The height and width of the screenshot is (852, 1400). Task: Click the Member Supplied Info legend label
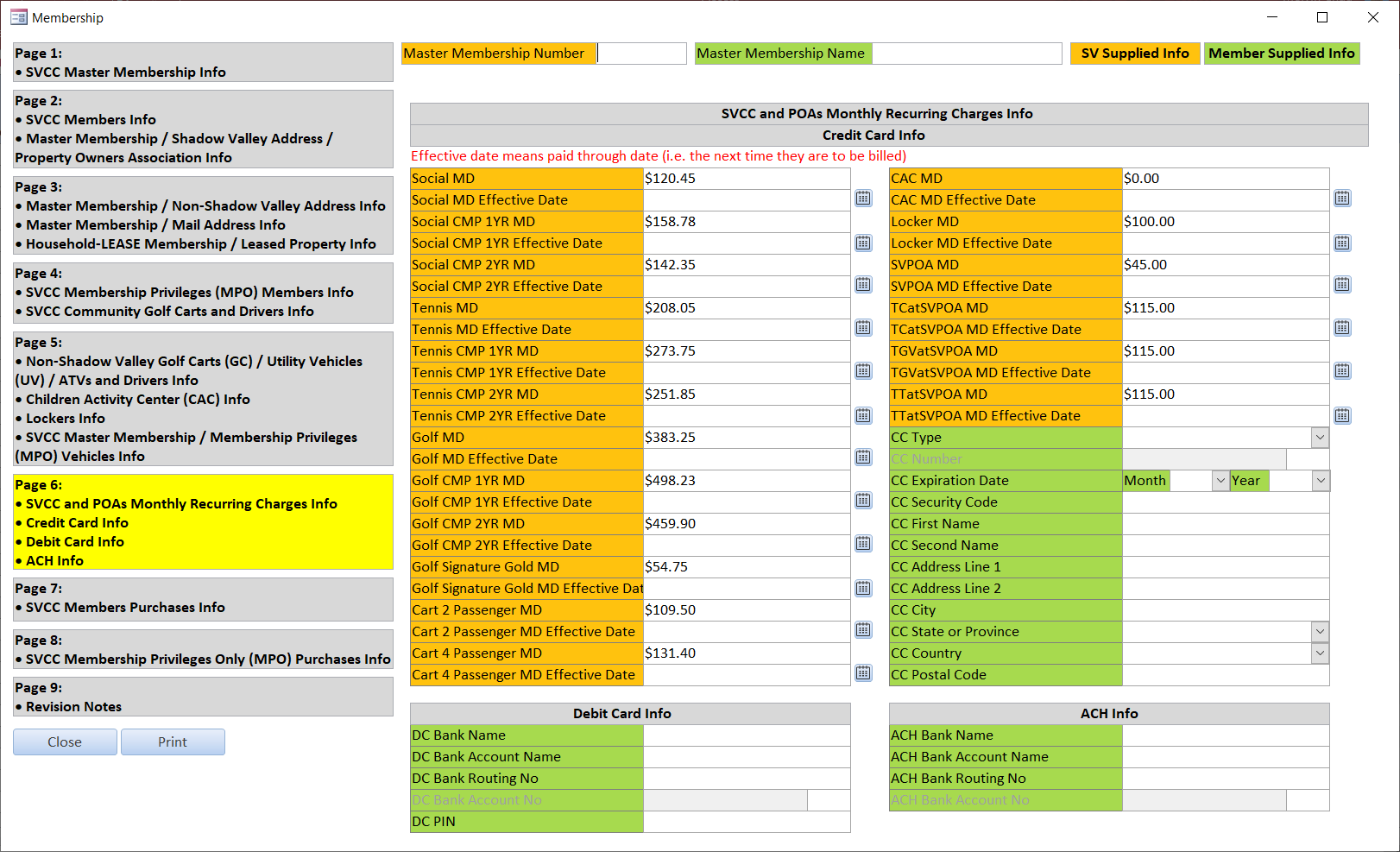click(x=1282, y=54)
